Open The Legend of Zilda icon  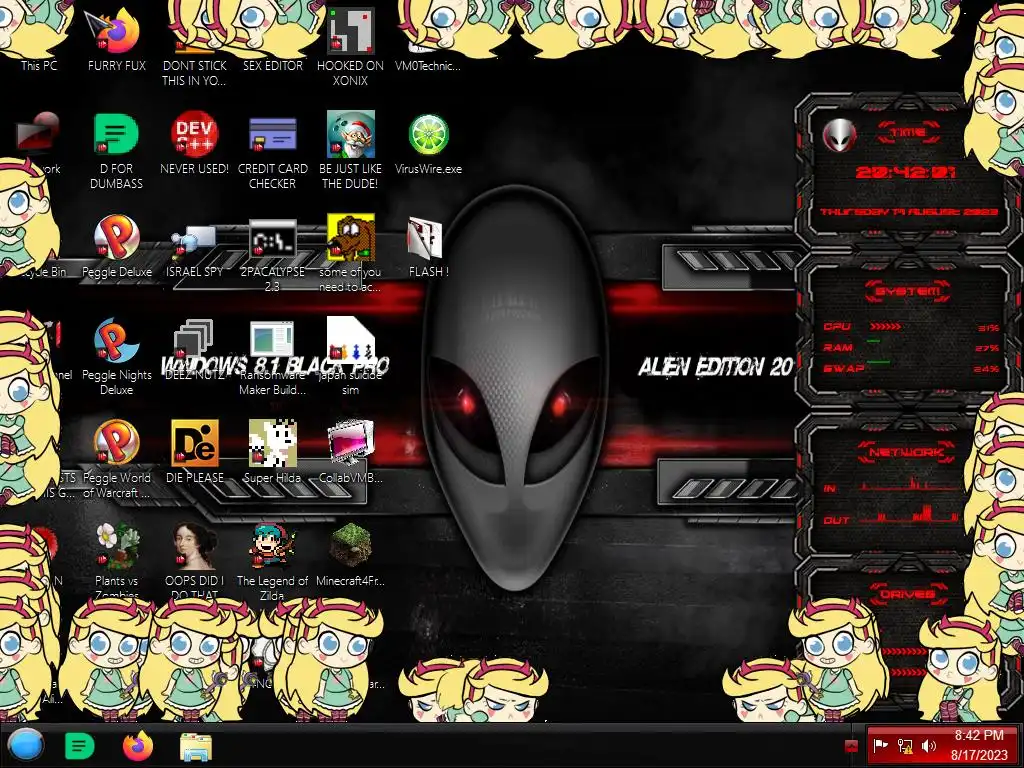(272, 547)
